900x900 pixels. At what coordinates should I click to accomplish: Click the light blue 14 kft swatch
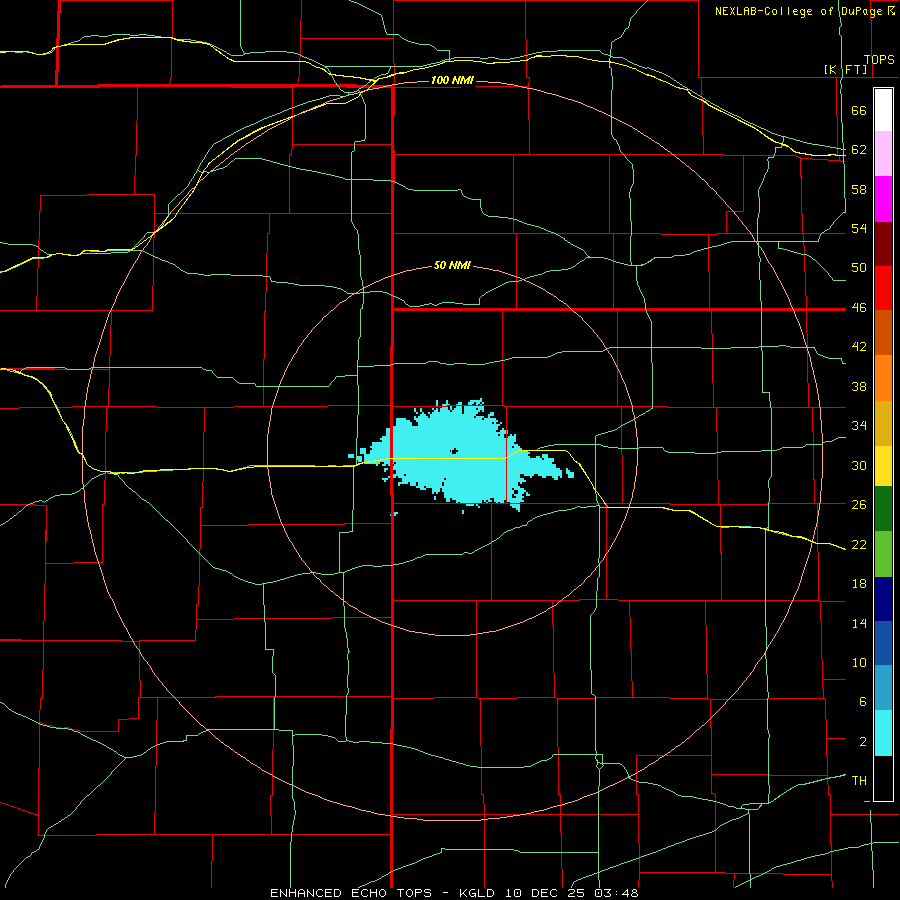pos(883,688)
